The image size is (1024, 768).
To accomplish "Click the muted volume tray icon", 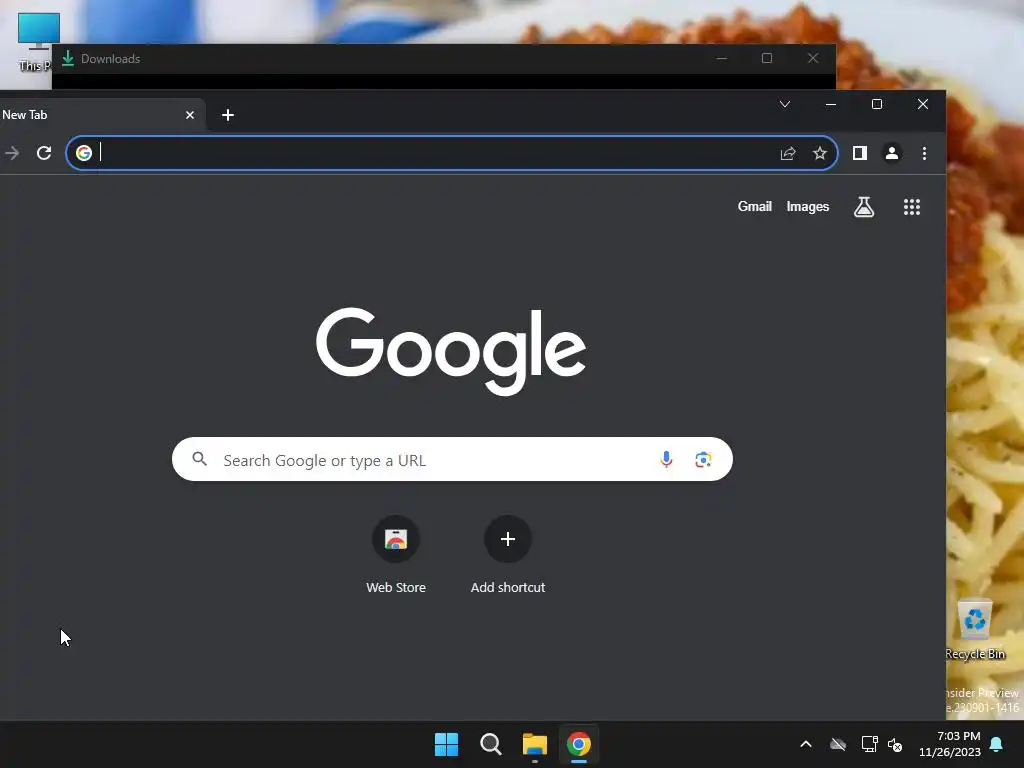I will (x=895, y=744).
